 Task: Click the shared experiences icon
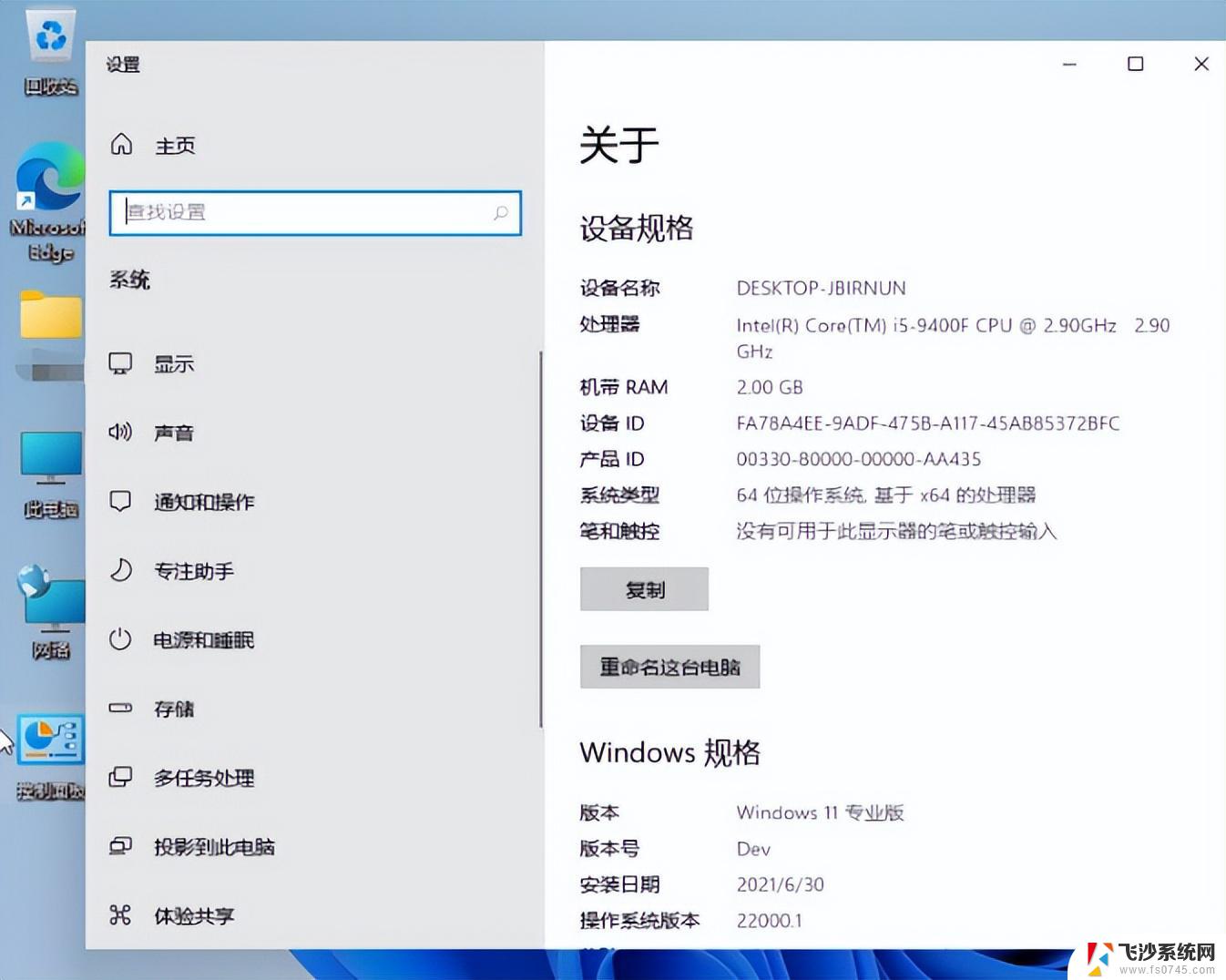click(x=120, y=915)
